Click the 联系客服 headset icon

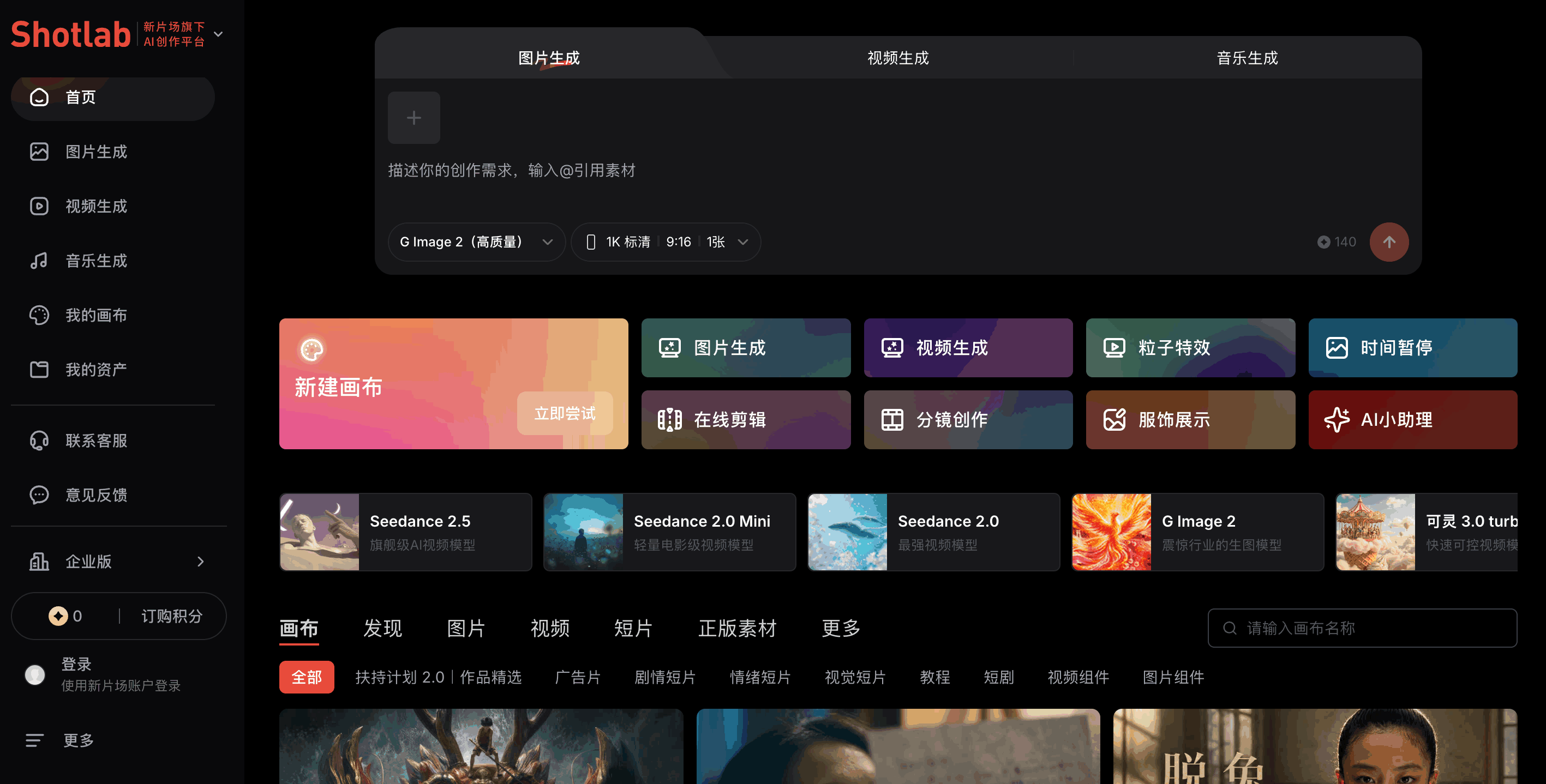click(39, 441)
